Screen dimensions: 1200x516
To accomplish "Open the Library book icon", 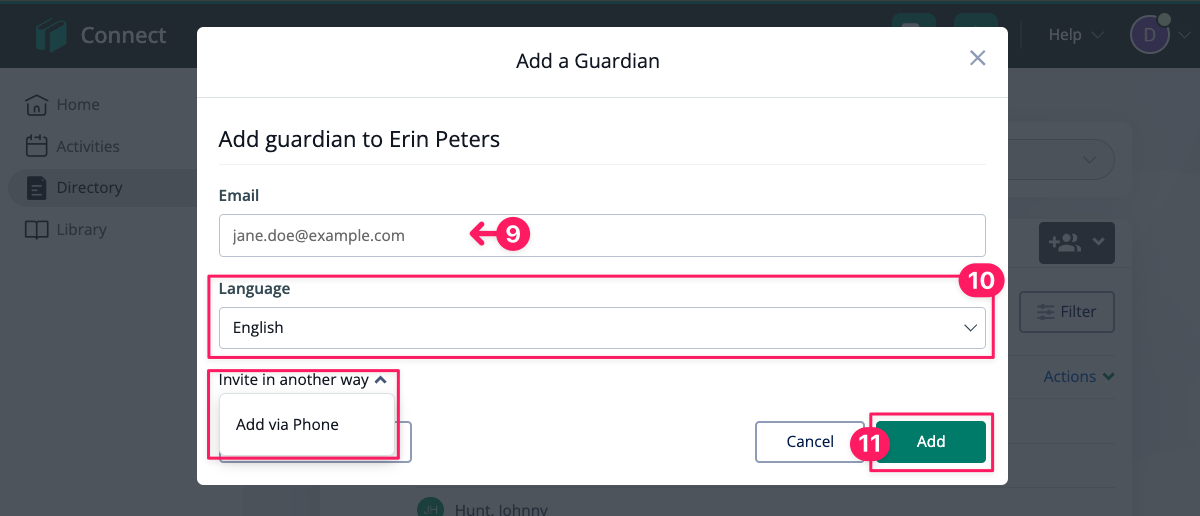I will tap(37, 229).
